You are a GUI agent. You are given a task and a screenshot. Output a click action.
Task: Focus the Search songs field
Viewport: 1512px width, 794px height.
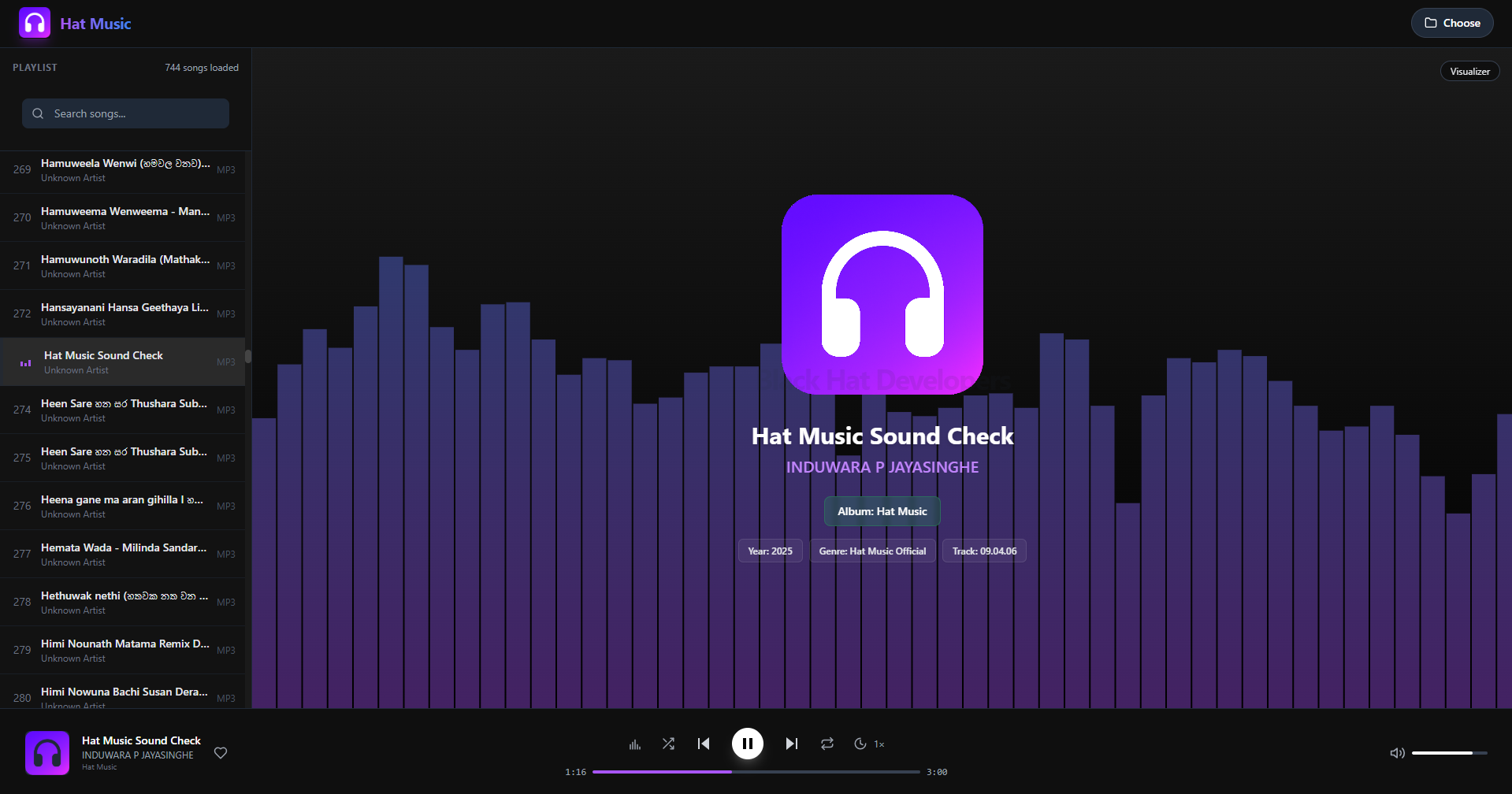tap(134, 113)
